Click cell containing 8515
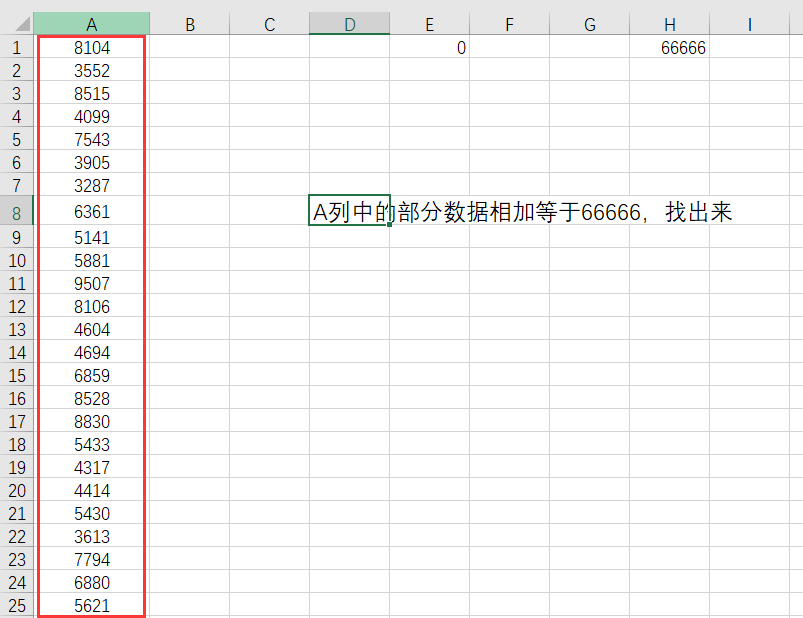The height and width of the screenshot is (618, 803). [92, 93]
